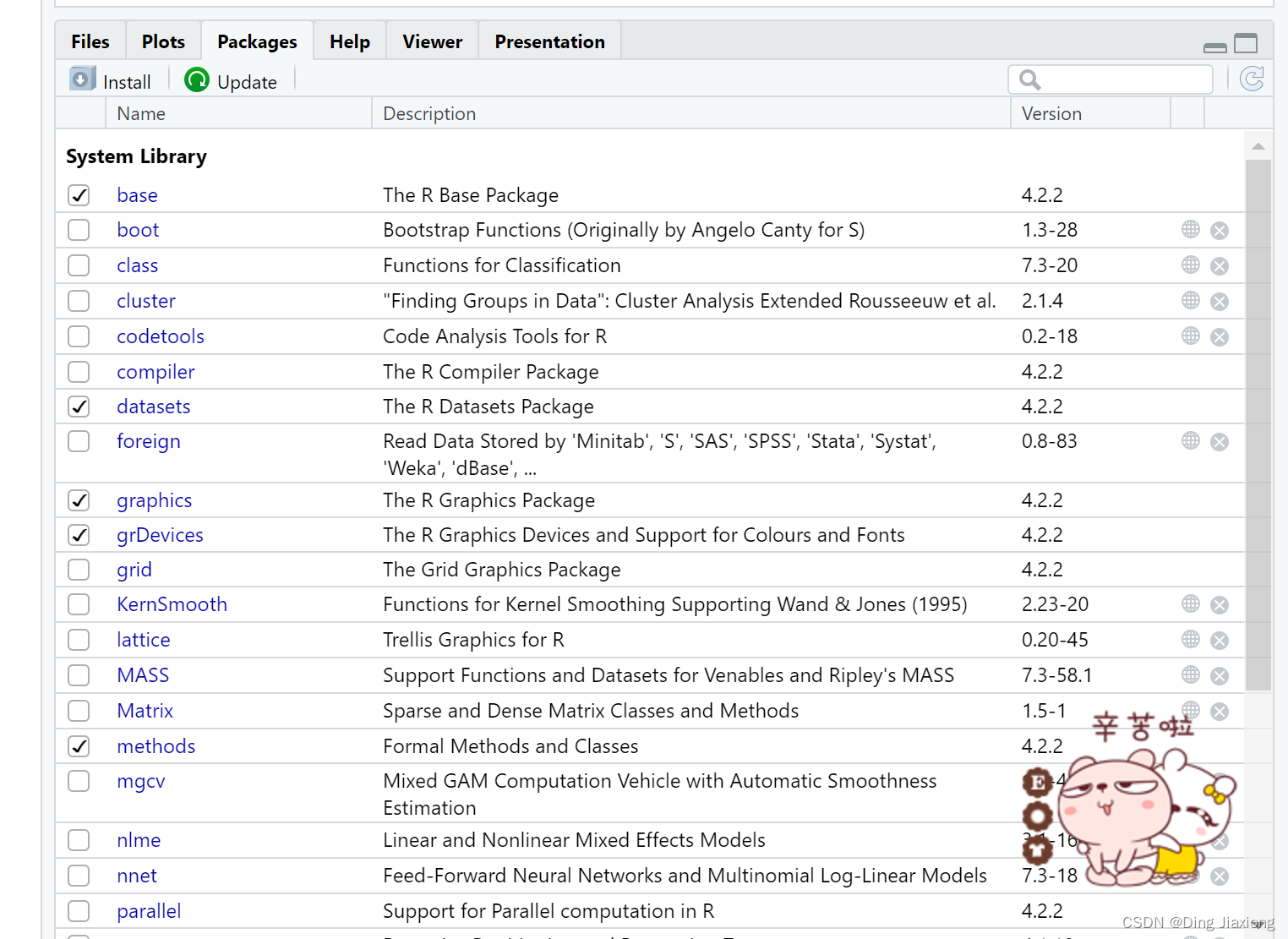Viewport: 1288px width, 939px height.
Task: Switch to the Help tab
Action: [x=349, y=41]
